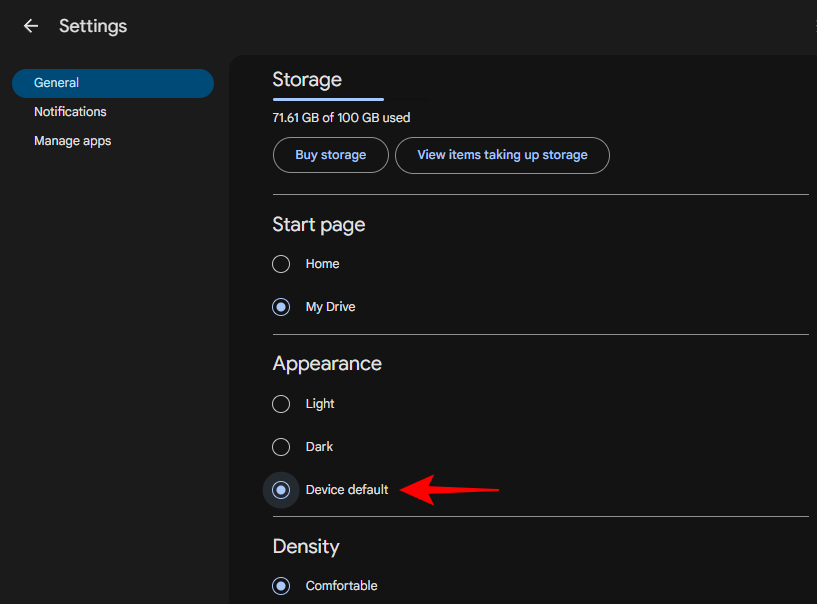
Task: Select the Comfortable density option
Action: 281,586
